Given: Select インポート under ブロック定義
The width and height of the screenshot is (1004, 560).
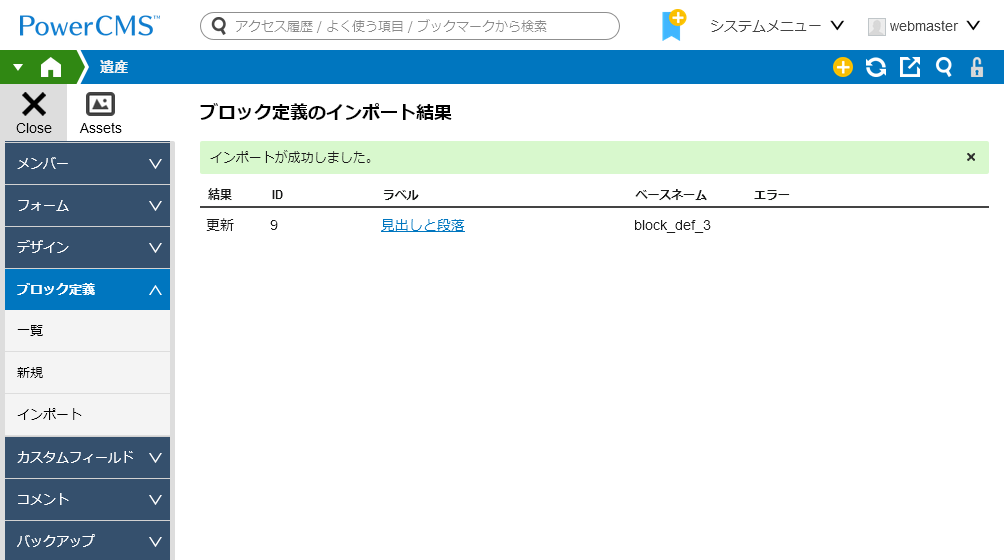Looking at the screenshot, I should (x=88, y=414).
